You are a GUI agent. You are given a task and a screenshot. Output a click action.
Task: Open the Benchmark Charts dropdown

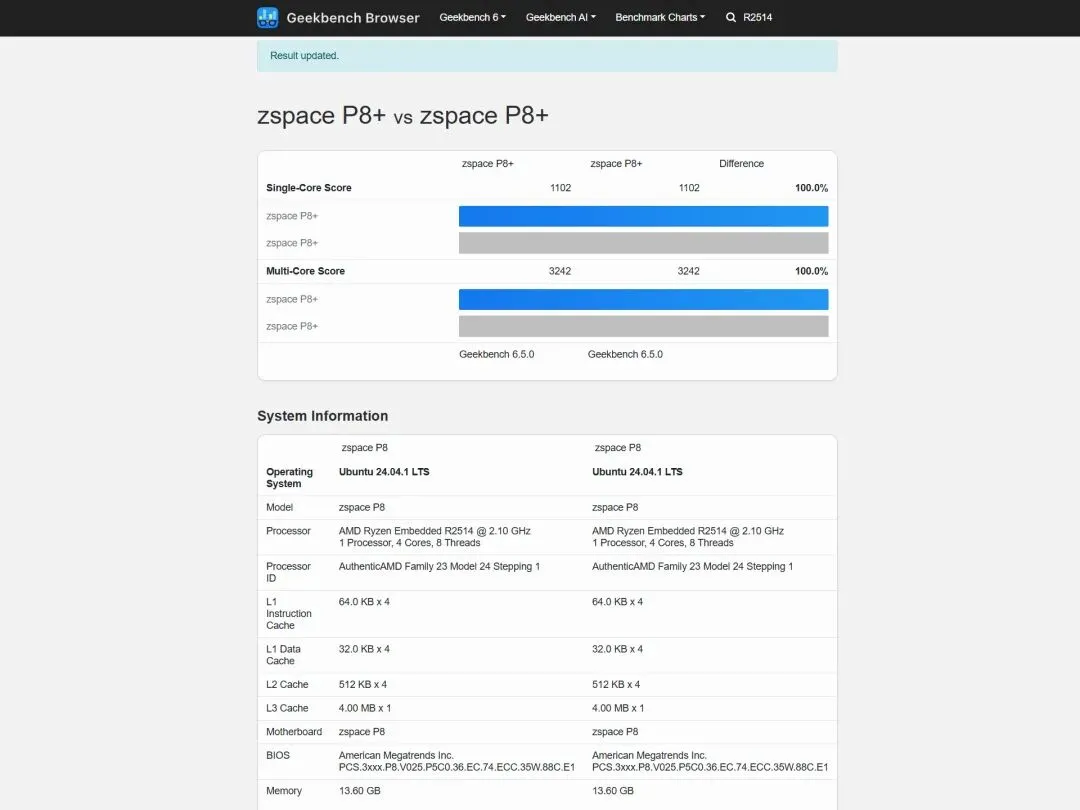[660, 17]
